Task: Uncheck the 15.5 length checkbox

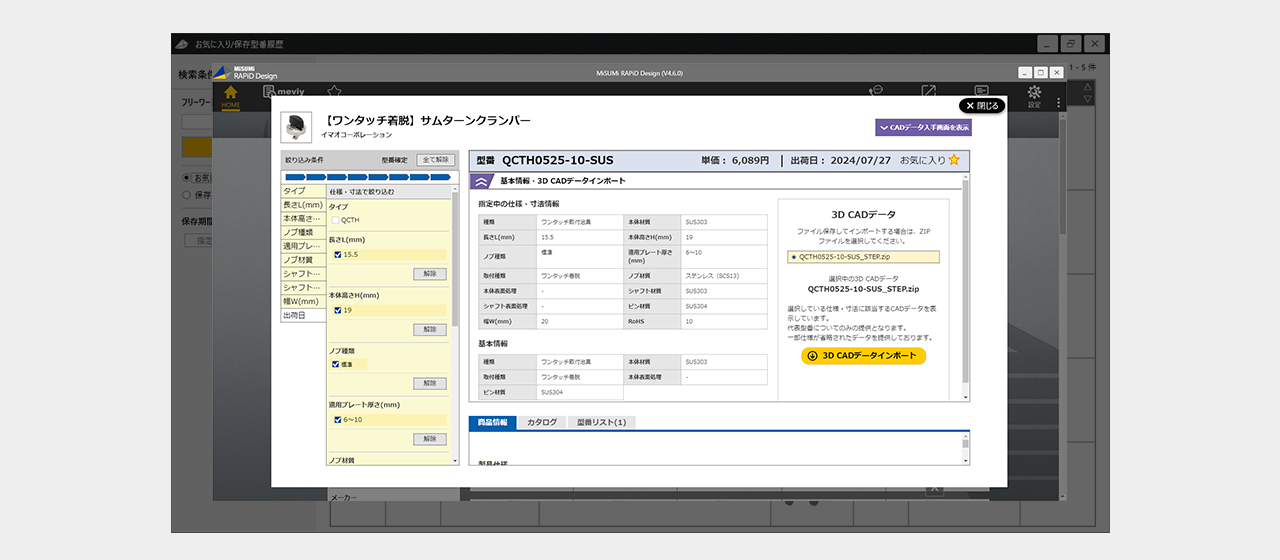Action: tap(338, 255)
